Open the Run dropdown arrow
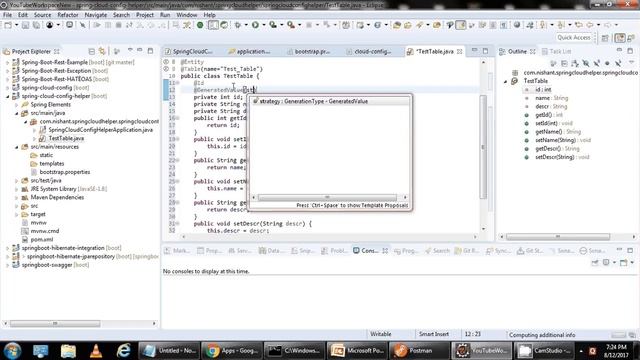The width and height of the screenshot is (640, 360). 264,25
